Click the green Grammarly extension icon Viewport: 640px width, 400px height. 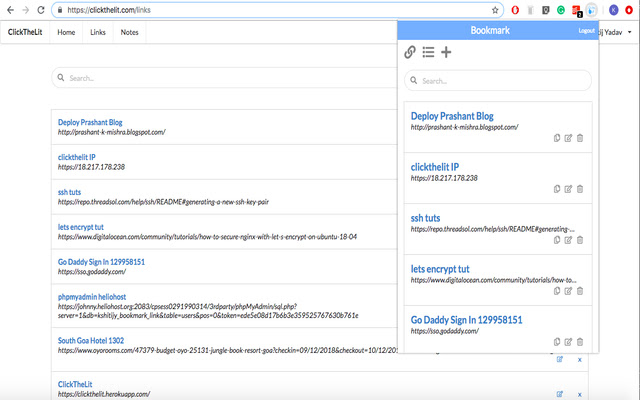[x=561, y=10]
